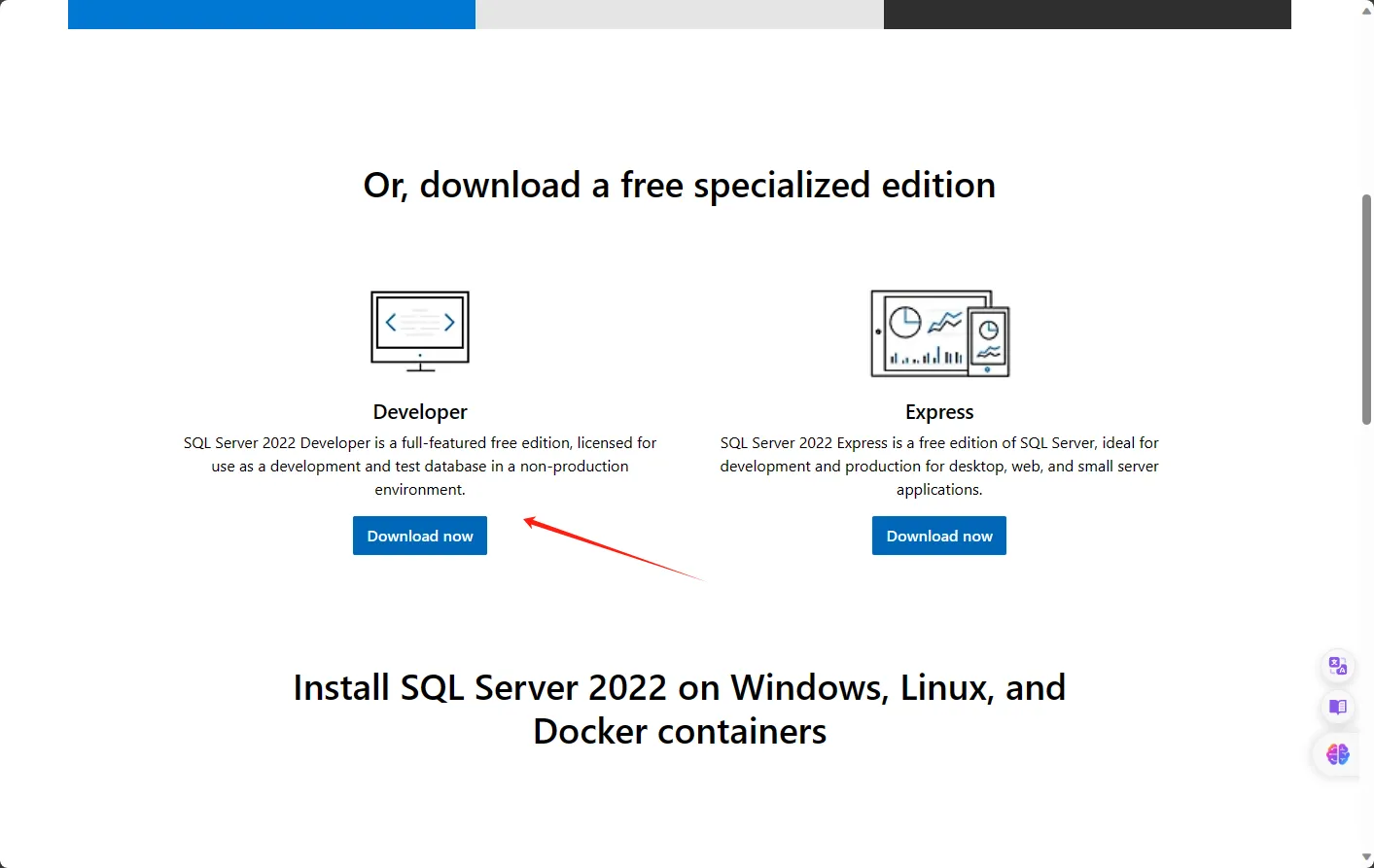Image resolution: width=1374 pixels, height=868 pixels.
Task: Click the light gray banner panel at top
Action: pos(680,15)
